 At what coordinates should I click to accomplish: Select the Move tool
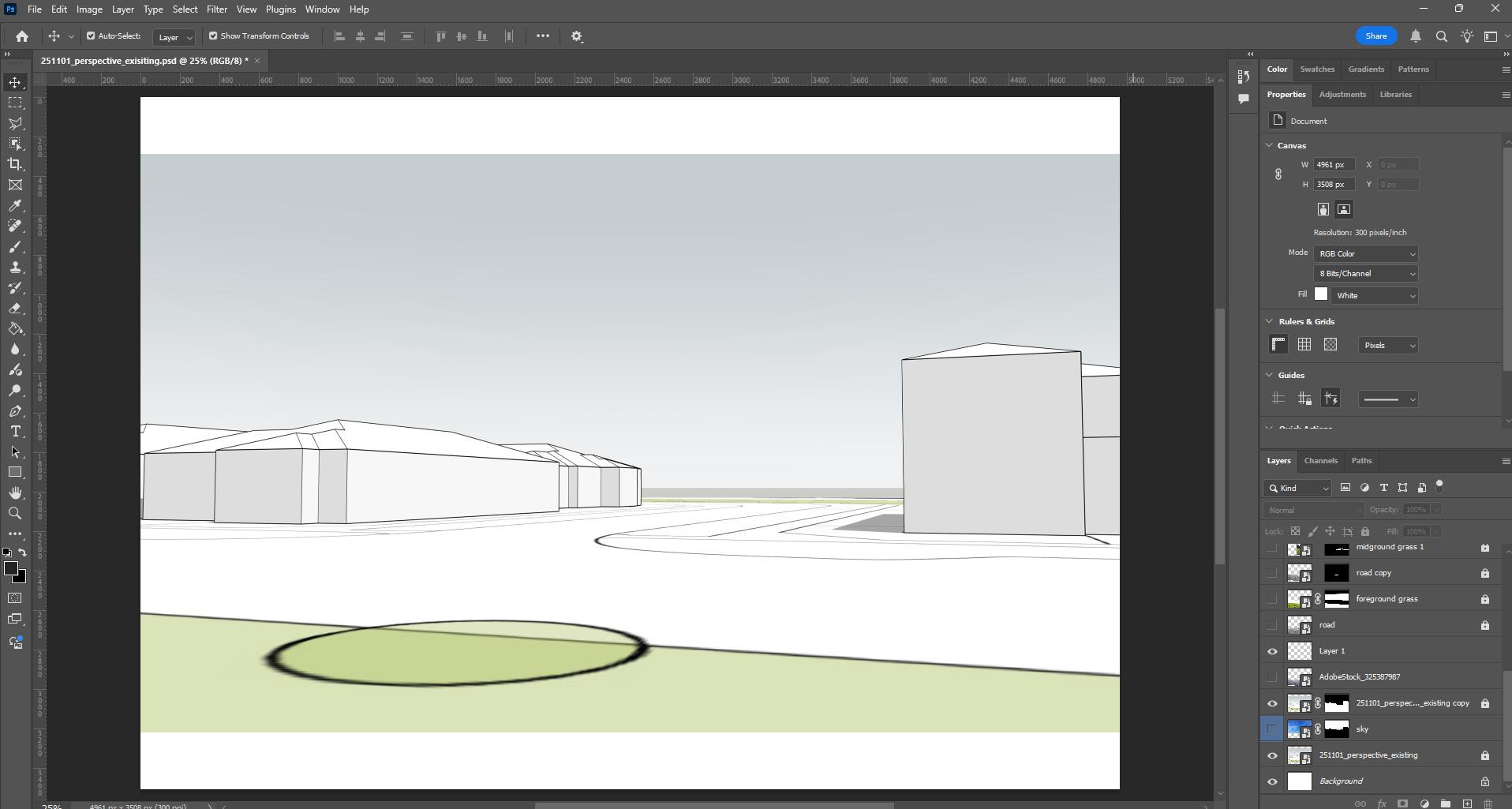pyautogui.click(x=15, y=82)
